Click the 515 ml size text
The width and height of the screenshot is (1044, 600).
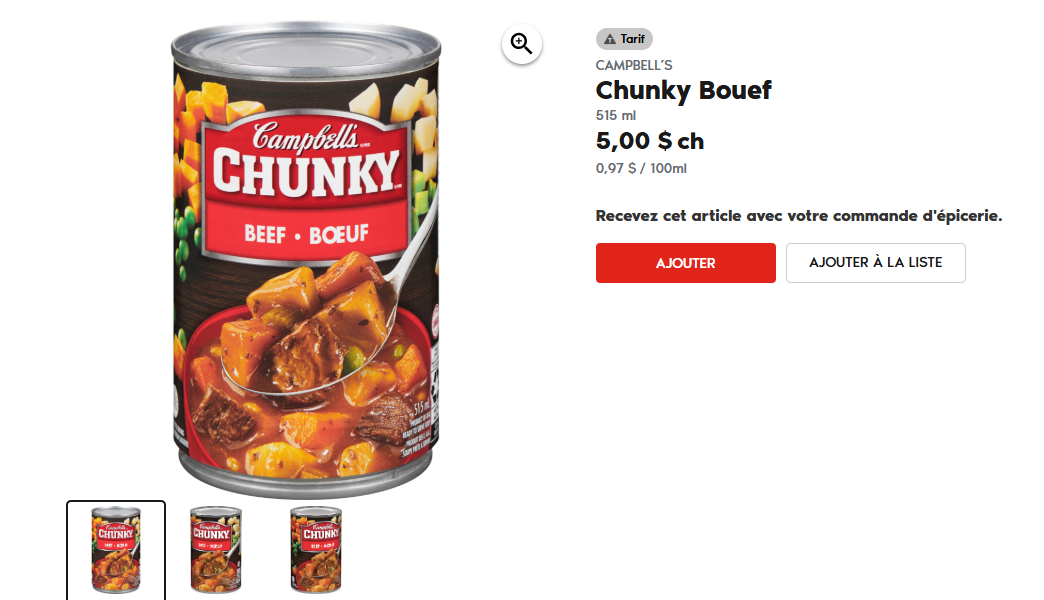click(616, 115)
